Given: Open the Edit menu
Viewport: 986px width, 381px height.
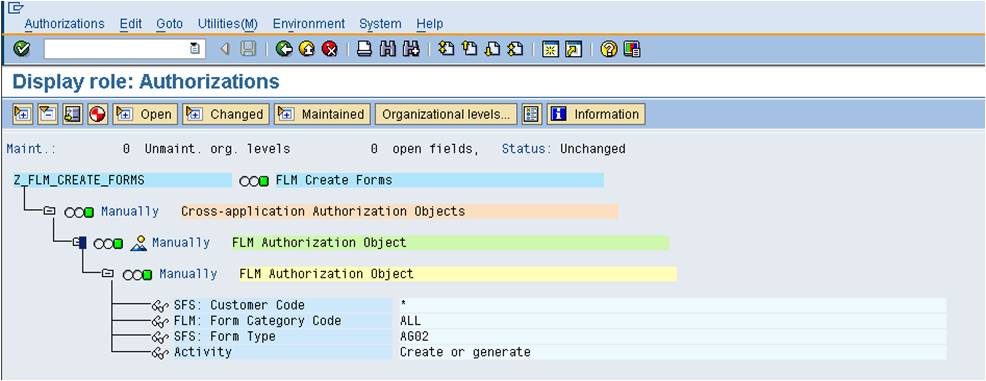Looking at the screenshot, I should coord(131,24).
